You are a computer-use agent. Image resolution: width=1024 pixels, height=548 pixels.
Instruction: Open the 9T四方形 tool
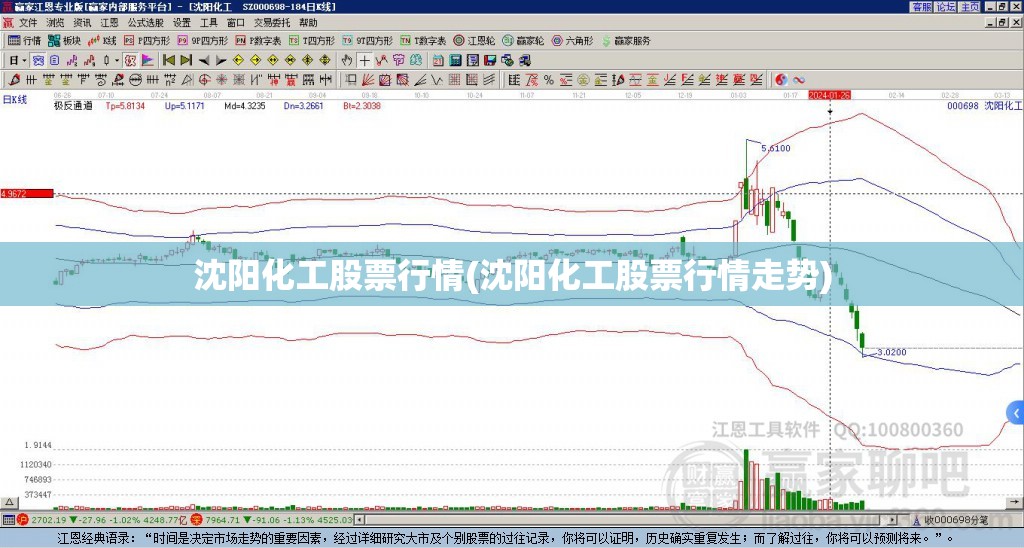(x=367, y=40)
